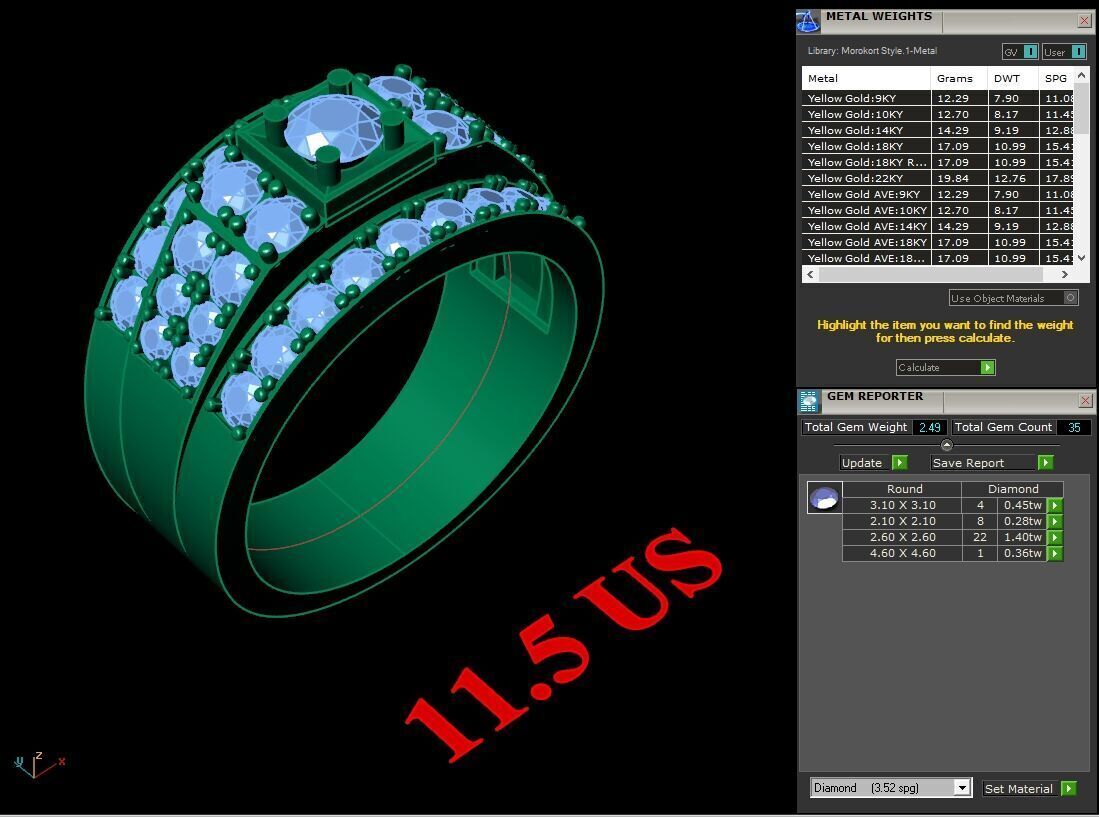Screen dimensions: 1099x817
Task: Click the Metal Weights panel icon
Action: point(807,21)
